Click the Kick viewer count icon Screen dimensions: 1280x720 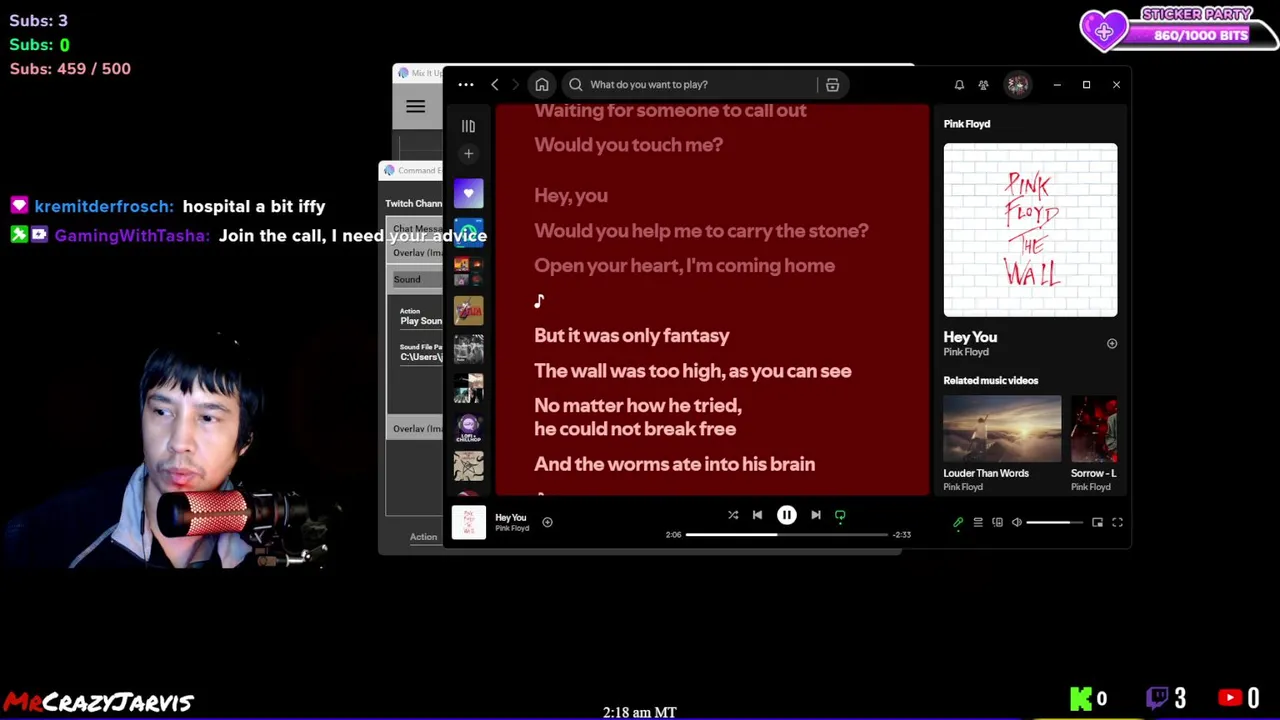click(x=1081, y=698)
